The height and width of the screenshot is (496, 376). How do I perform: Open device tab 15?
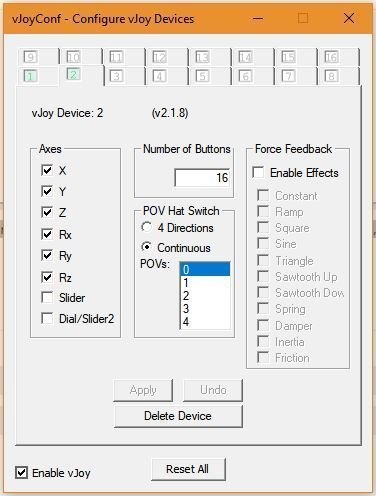point(296,57)
